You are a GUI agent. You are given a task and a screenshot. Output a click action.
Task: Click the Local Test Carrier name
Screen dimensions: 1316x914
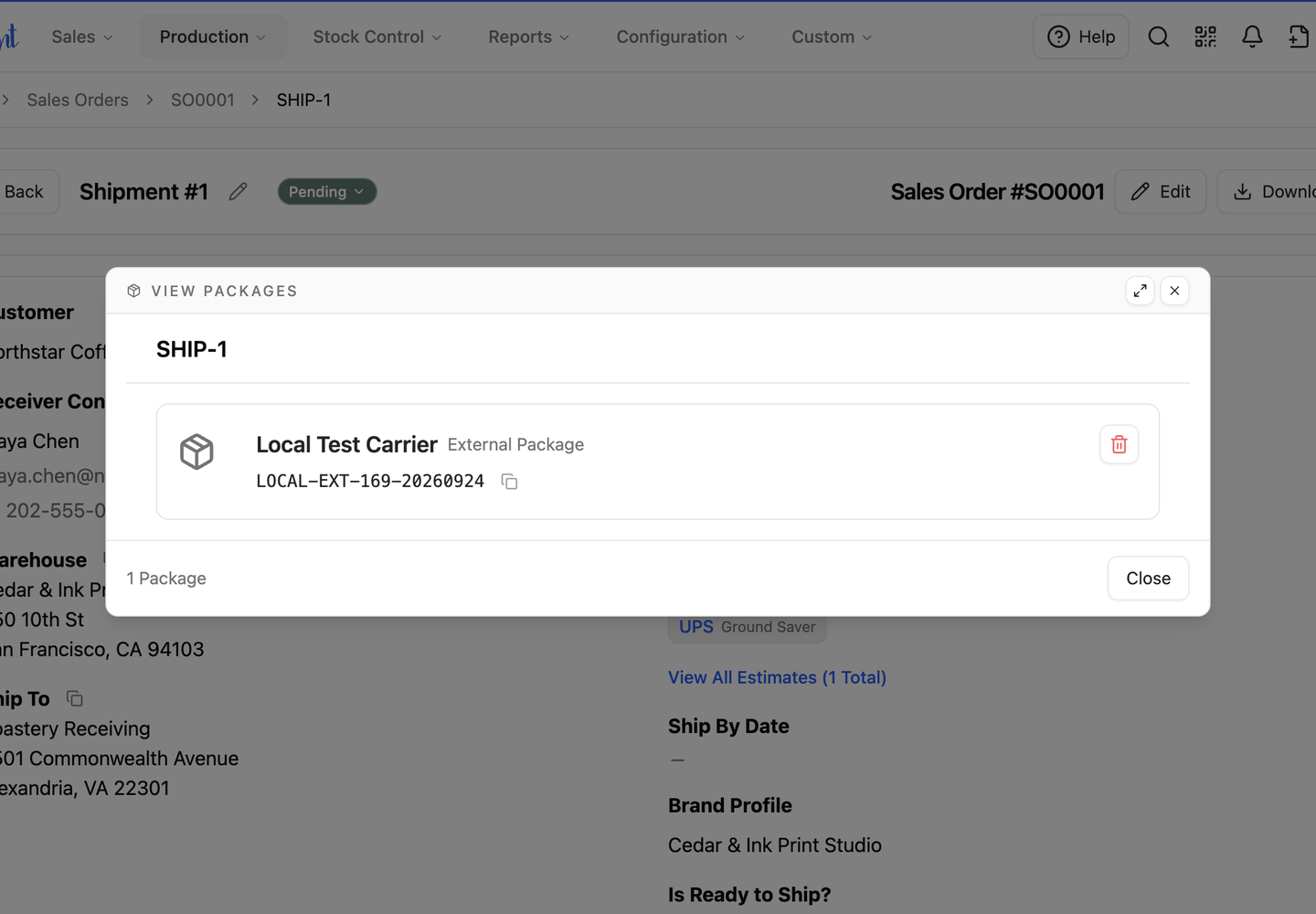pos(346,444)
